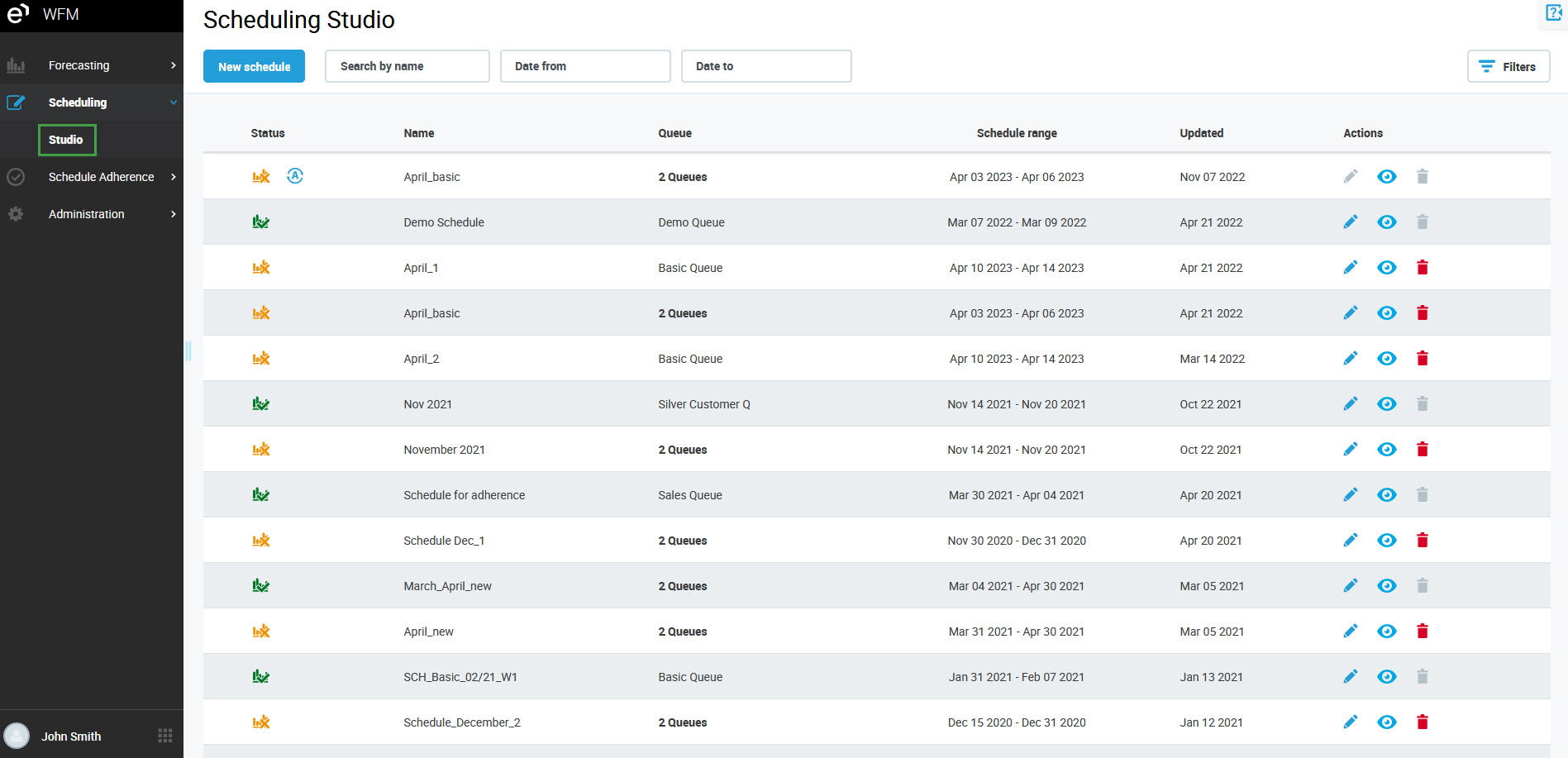This screenshot has width=1568, height=758.
Task: Focus the Search by name field
Action: tap(407, 66)
